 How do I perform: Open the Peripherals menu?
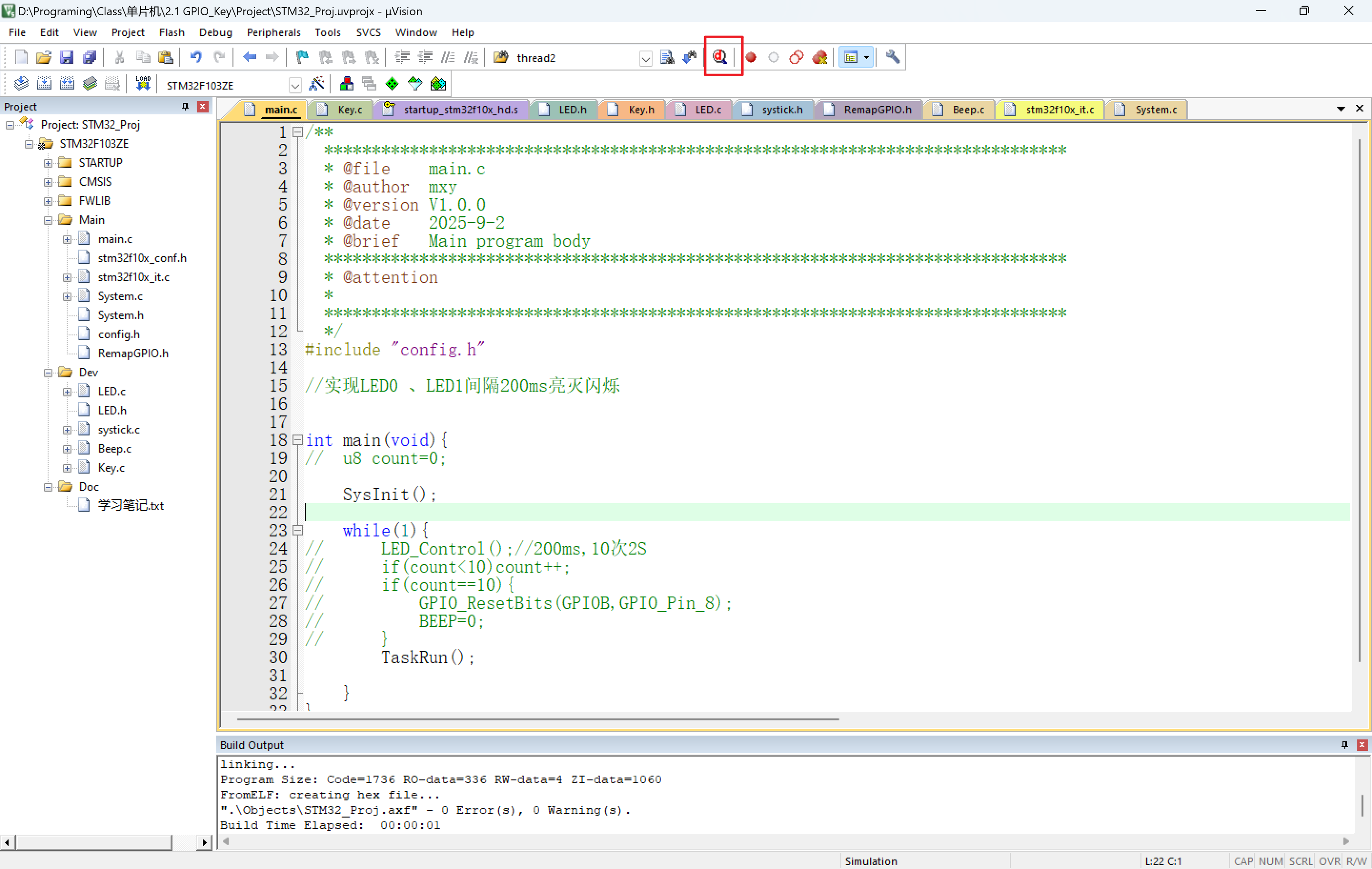pos(273,32)
